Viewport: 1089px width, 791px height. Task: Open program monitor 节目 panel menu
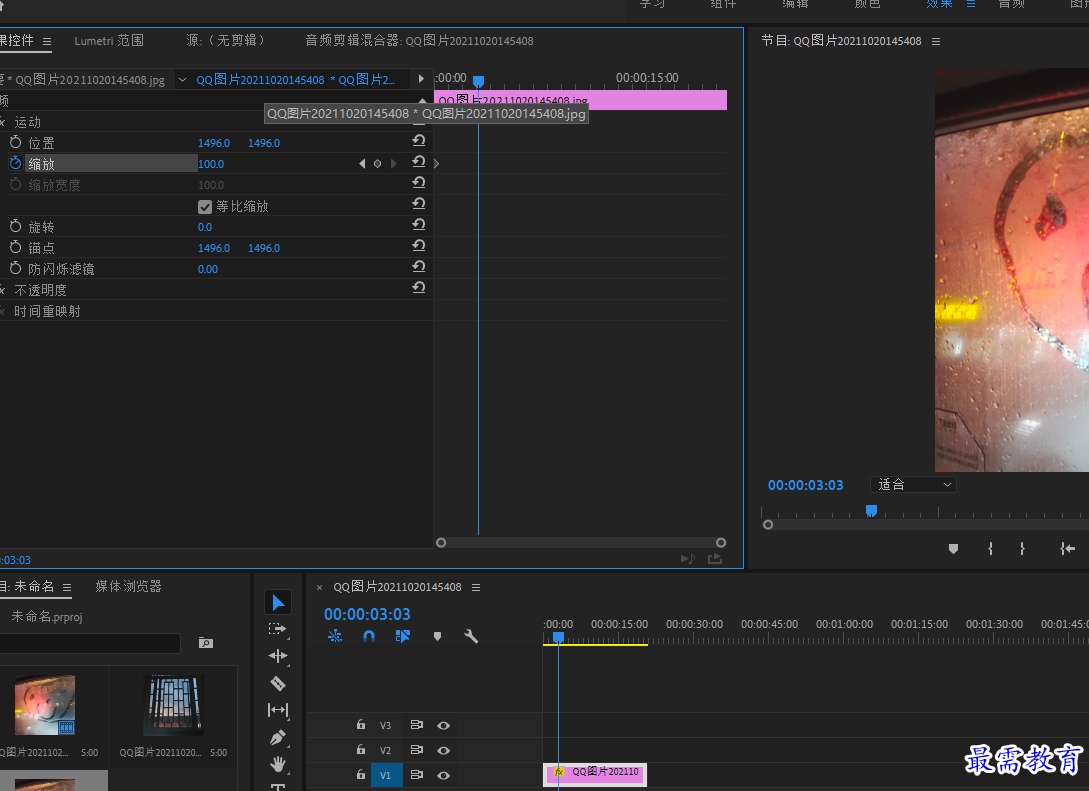point(936,42)
